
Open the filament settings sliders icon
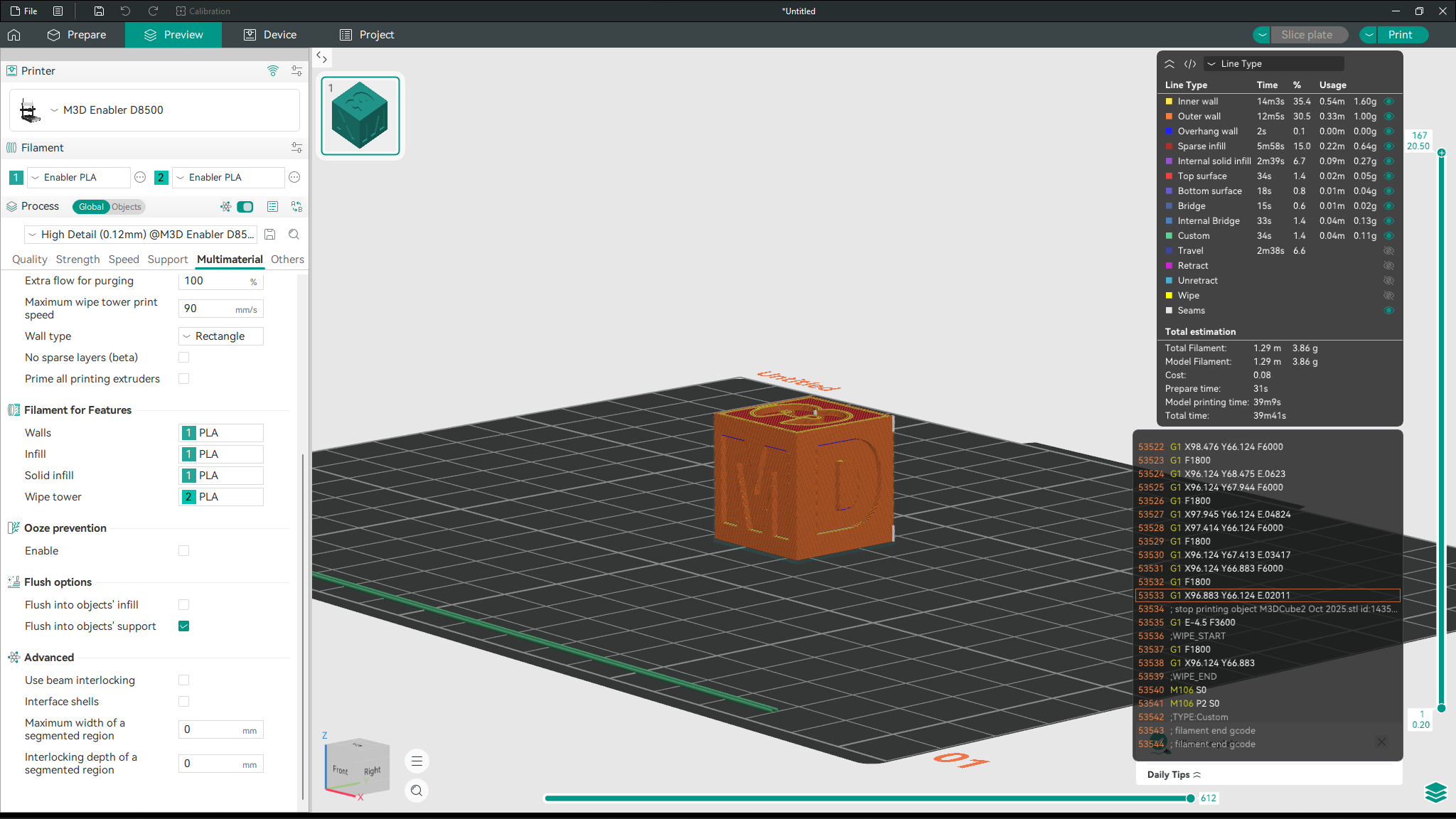[x=296, y=147]
